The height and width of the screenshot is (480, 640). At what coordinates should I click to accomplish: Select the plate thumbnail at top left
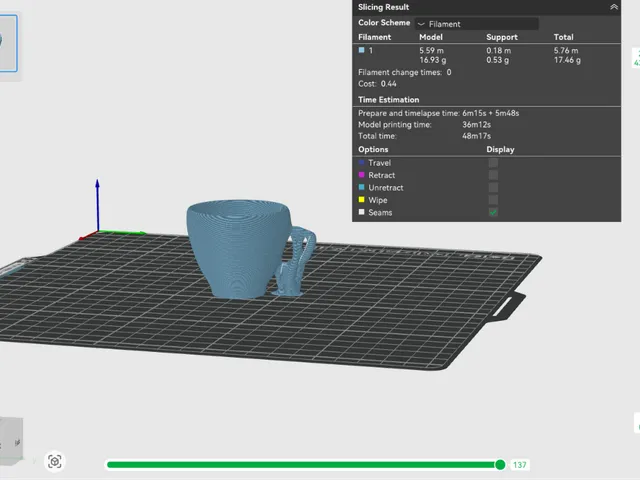click(8, 43)
